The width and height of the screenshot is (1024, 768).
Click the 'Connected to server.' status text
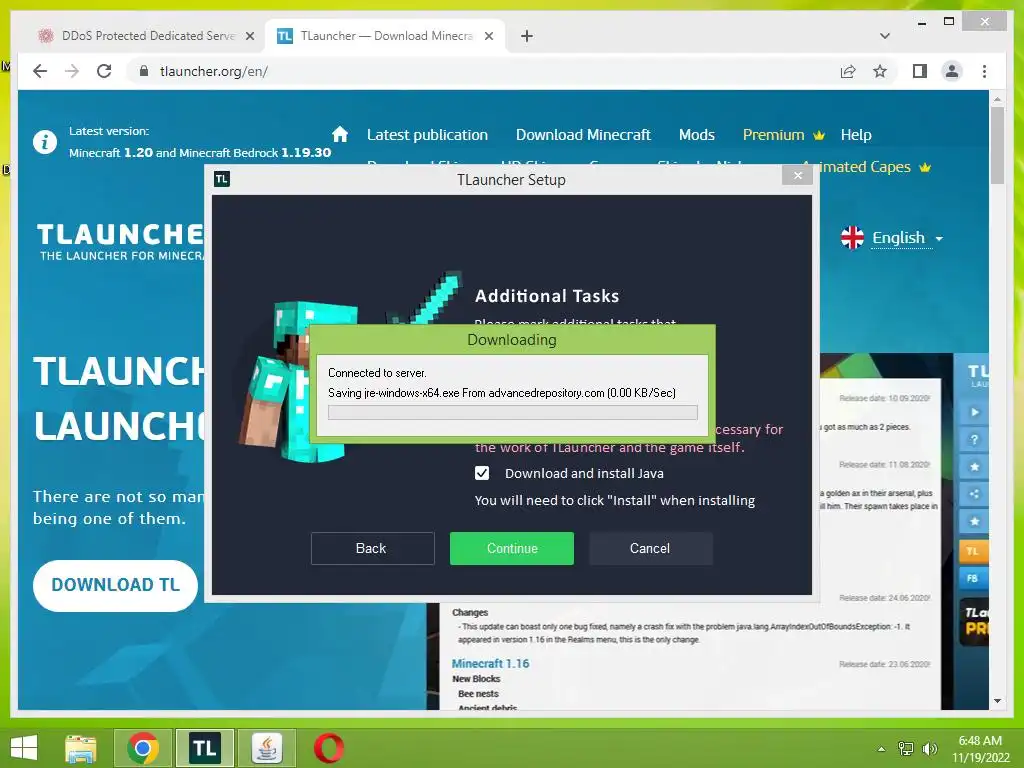tap(377, 373)
